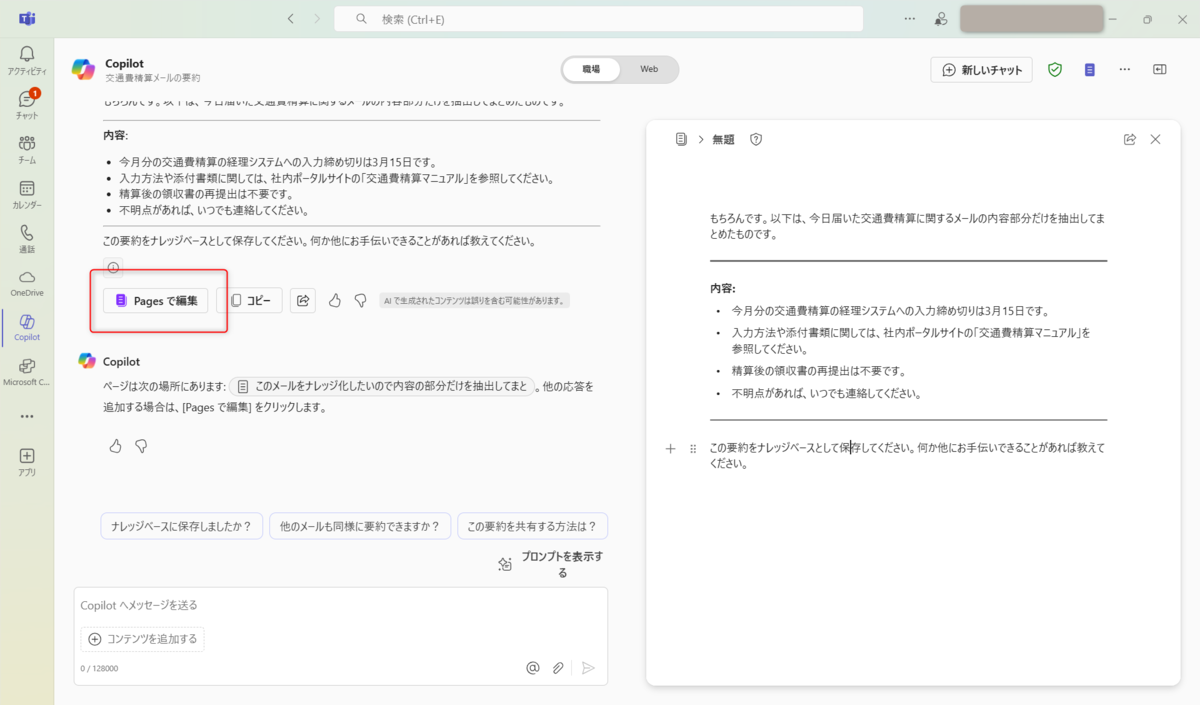Open the Chat (チャット) sidebar icon
1200x705 pixels.
point(27,104)
